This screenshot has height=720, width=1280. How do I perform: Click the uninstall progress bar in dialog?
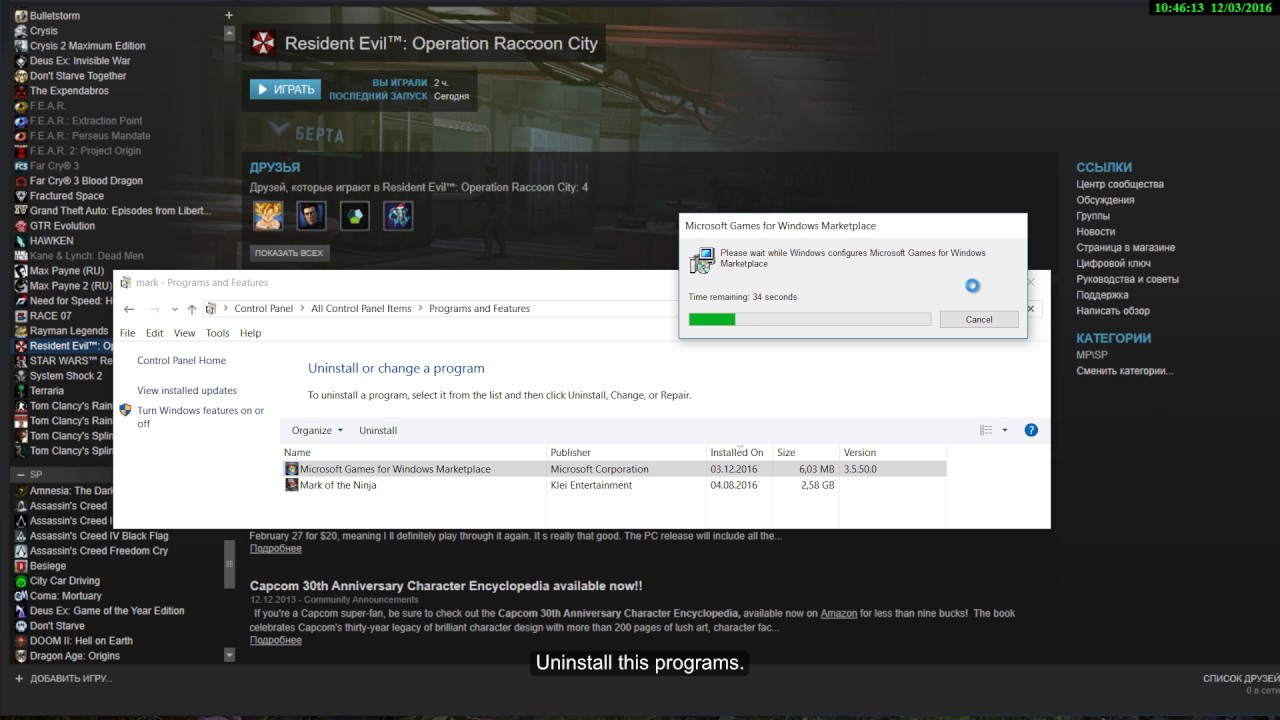810,319
